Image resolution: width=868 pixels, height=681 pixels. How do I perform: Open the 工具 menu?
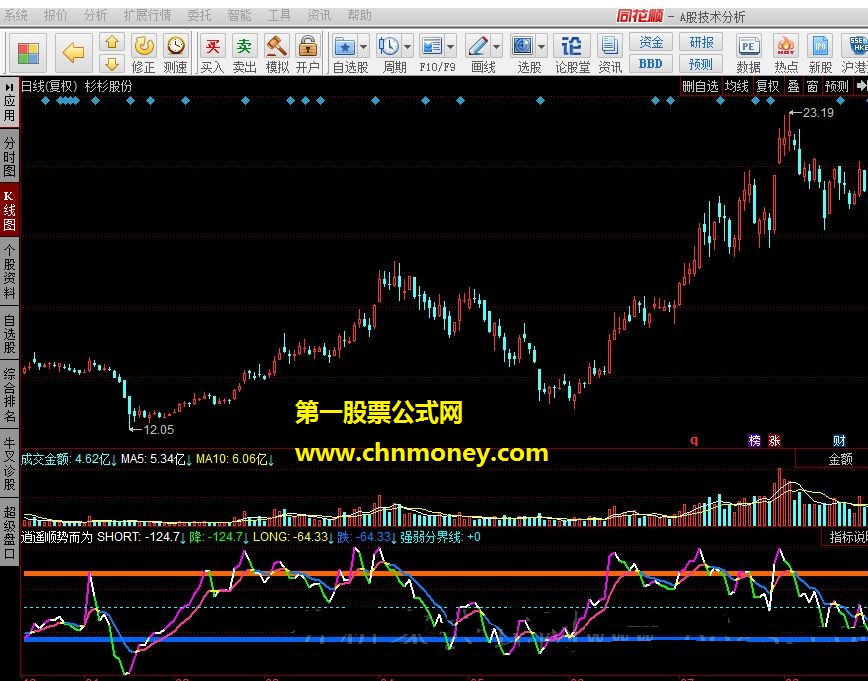[x=279, y=16]
